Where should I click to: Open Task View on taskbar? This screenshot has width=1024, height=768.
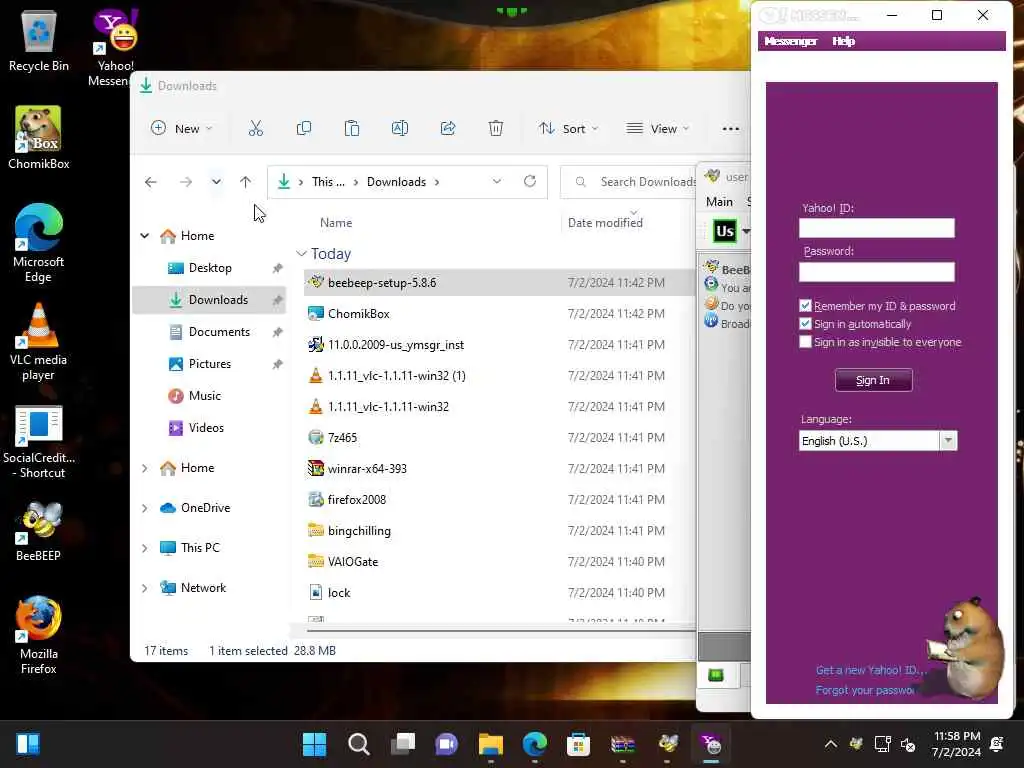(403, 744)
